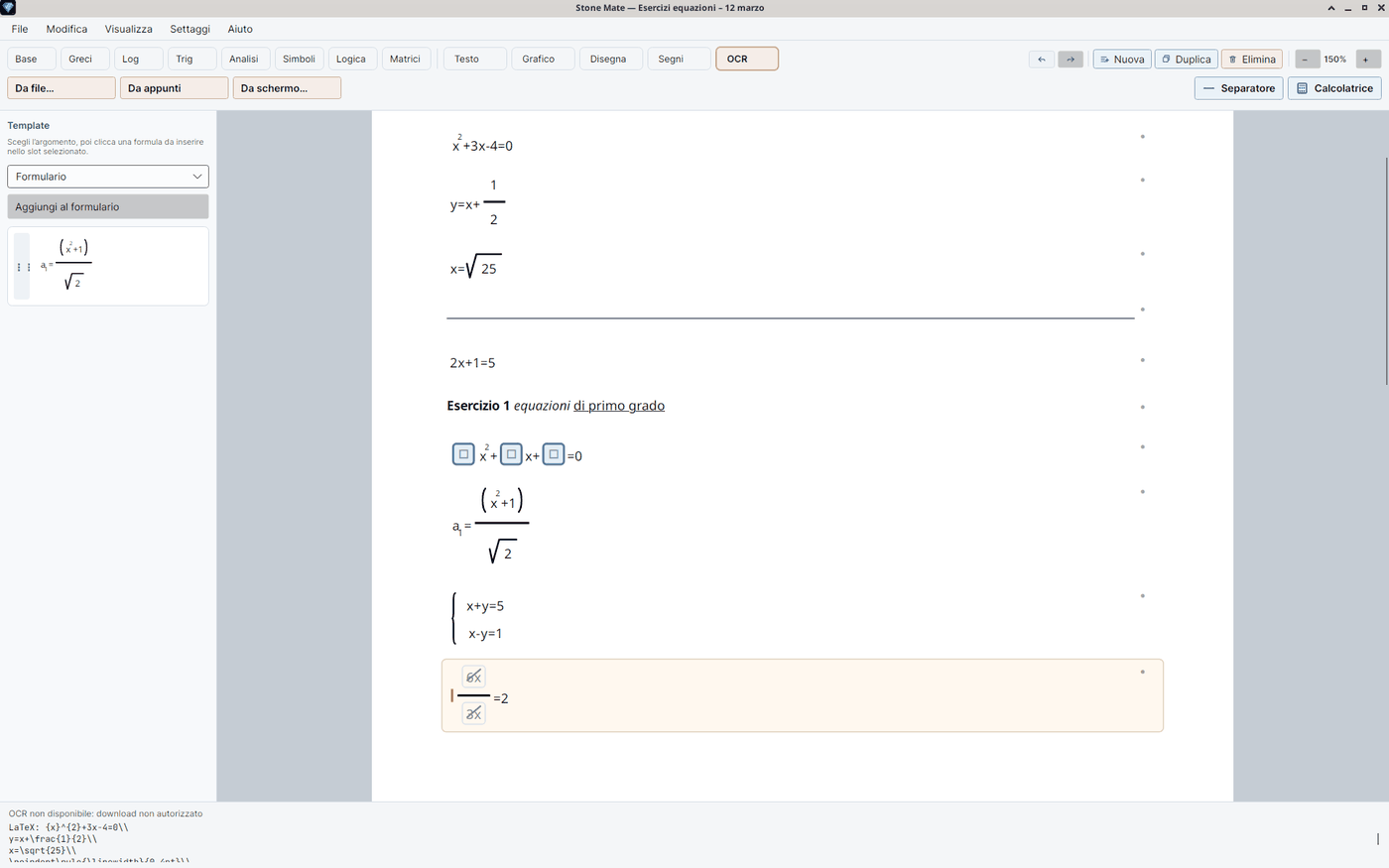Screen dimensions: 1389x868
Task: Click the a₁ formula card in the formulario
Action: pyautogui.click(x=108, y=266)
